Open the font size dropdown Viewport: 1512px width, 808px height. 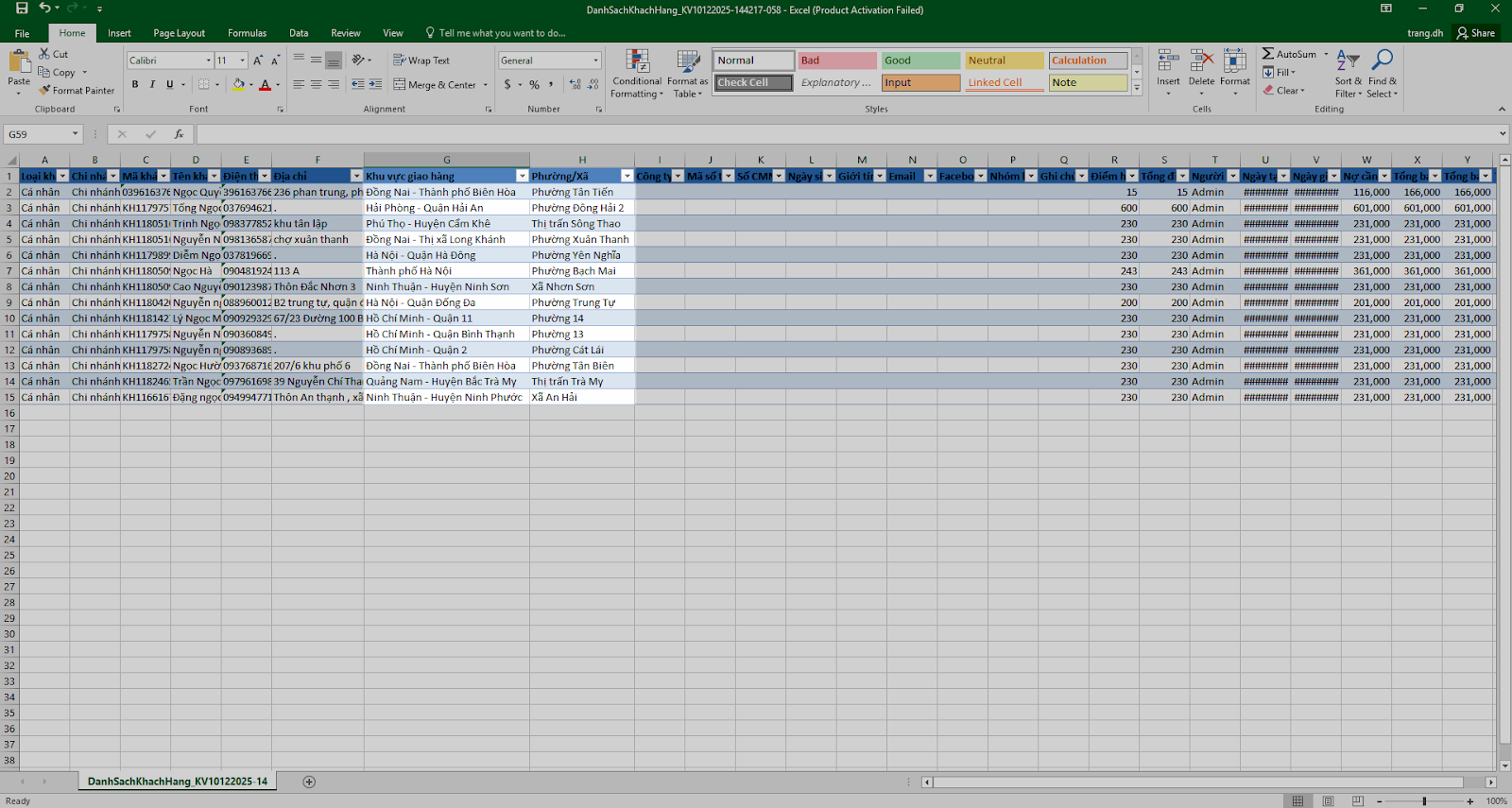pos(243,60)
